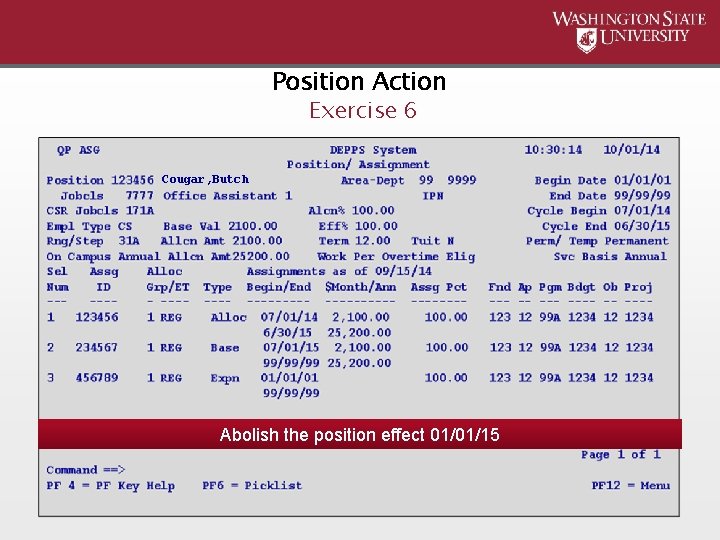720x540 pixels.
Task: Click the Begin Date 01/01/01 value
Action: (x=642, y=180)
